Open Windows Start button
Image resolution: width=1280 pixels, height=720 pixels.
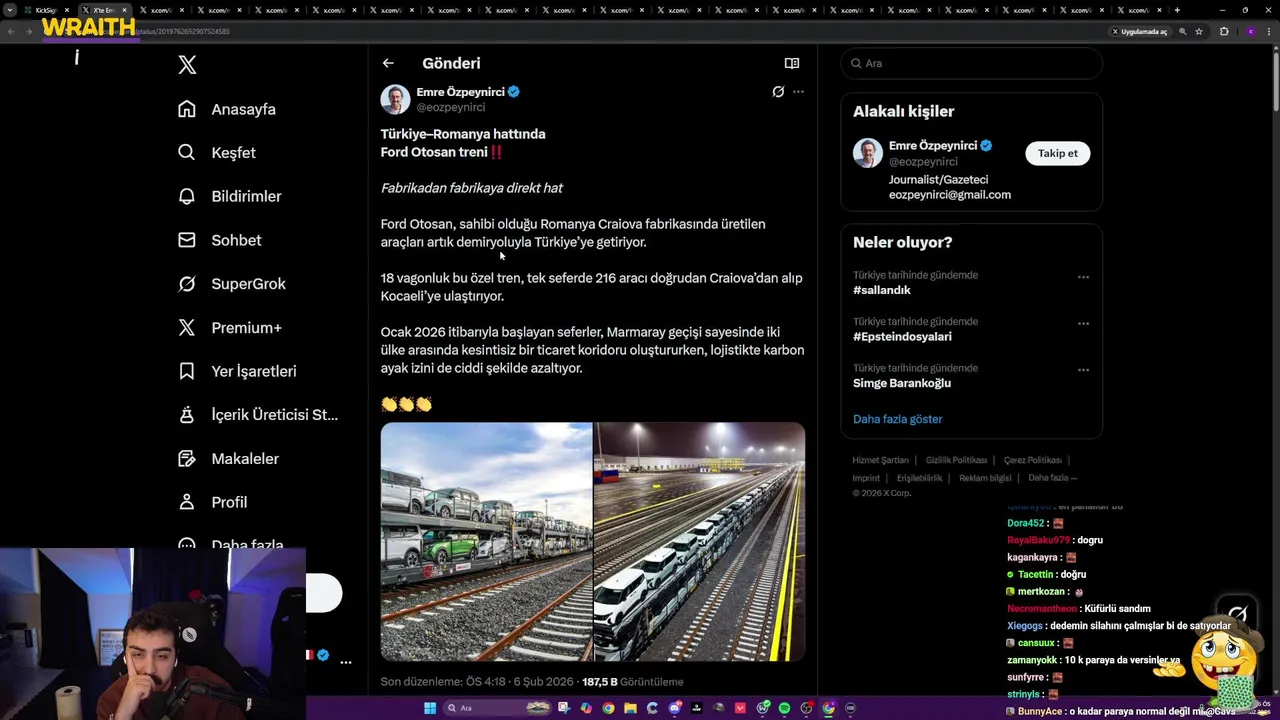click(430, 708)
